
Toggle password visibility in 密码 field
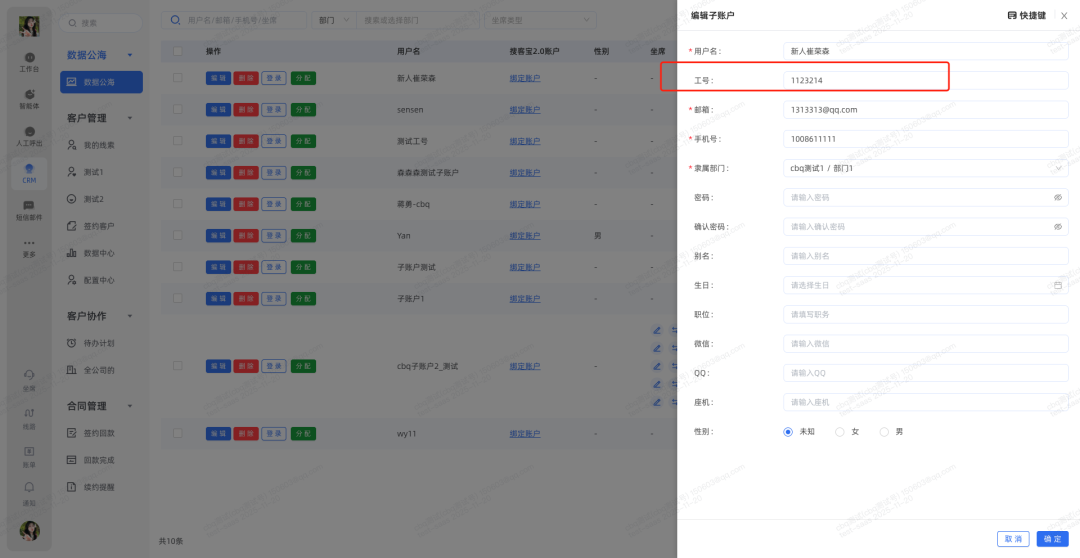[1058, 198]
